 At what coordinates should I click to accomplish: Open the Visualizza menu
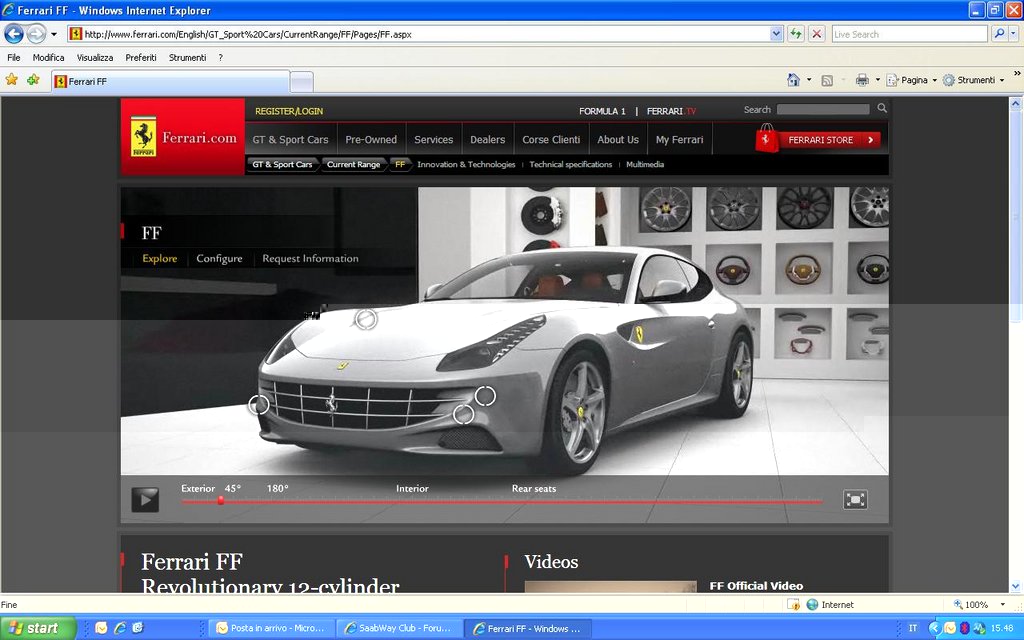(x=95, y=57)
